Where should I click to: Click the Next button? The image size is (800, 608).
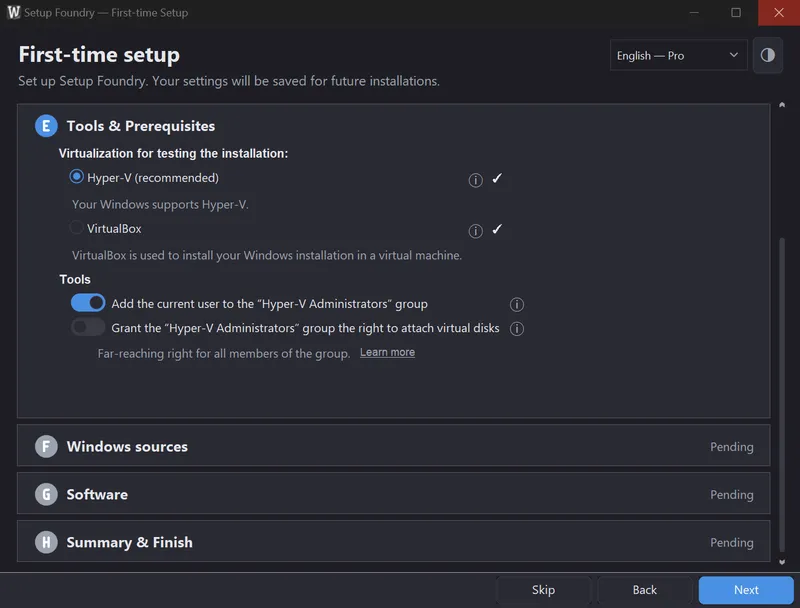pyautogui.click(x=746, y=590)
